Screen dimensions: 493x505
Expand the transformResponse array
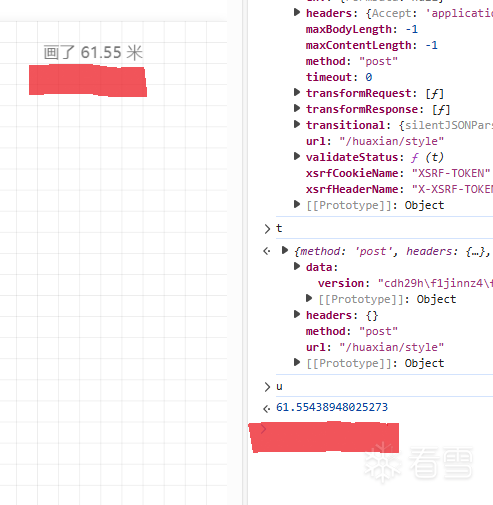click(x=297, y=108)
